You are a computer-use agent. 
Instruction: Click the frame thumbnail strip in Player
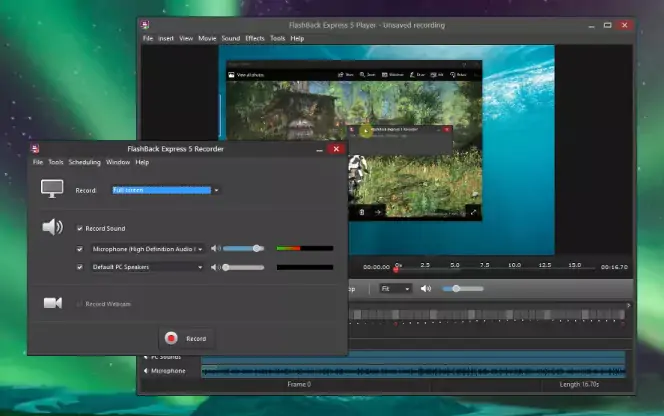[487, 314]
